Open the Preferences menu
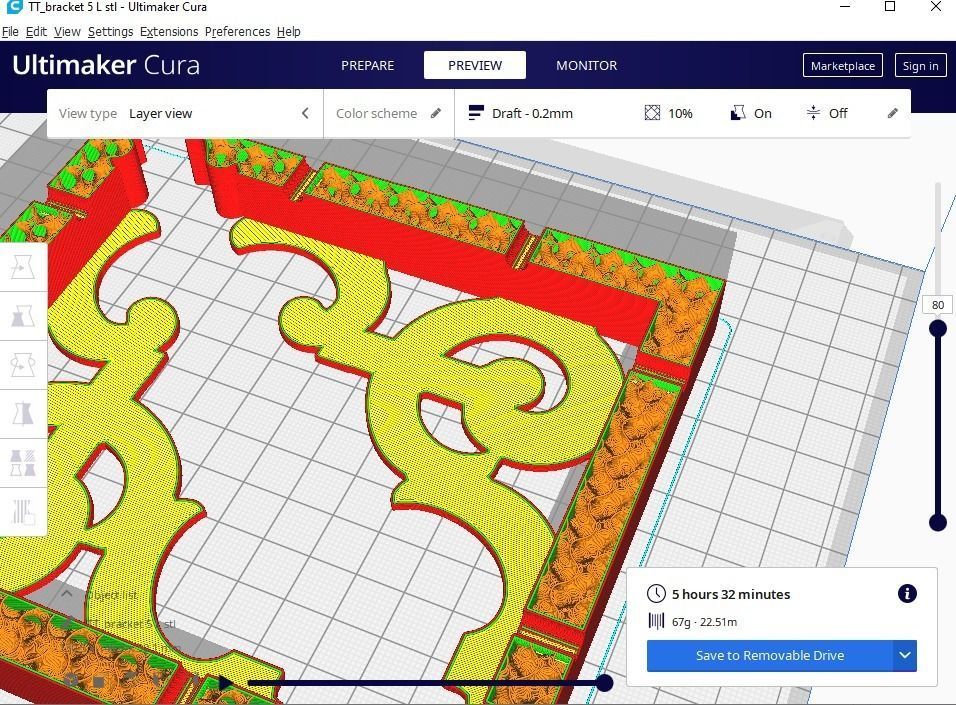 [237, 32]
